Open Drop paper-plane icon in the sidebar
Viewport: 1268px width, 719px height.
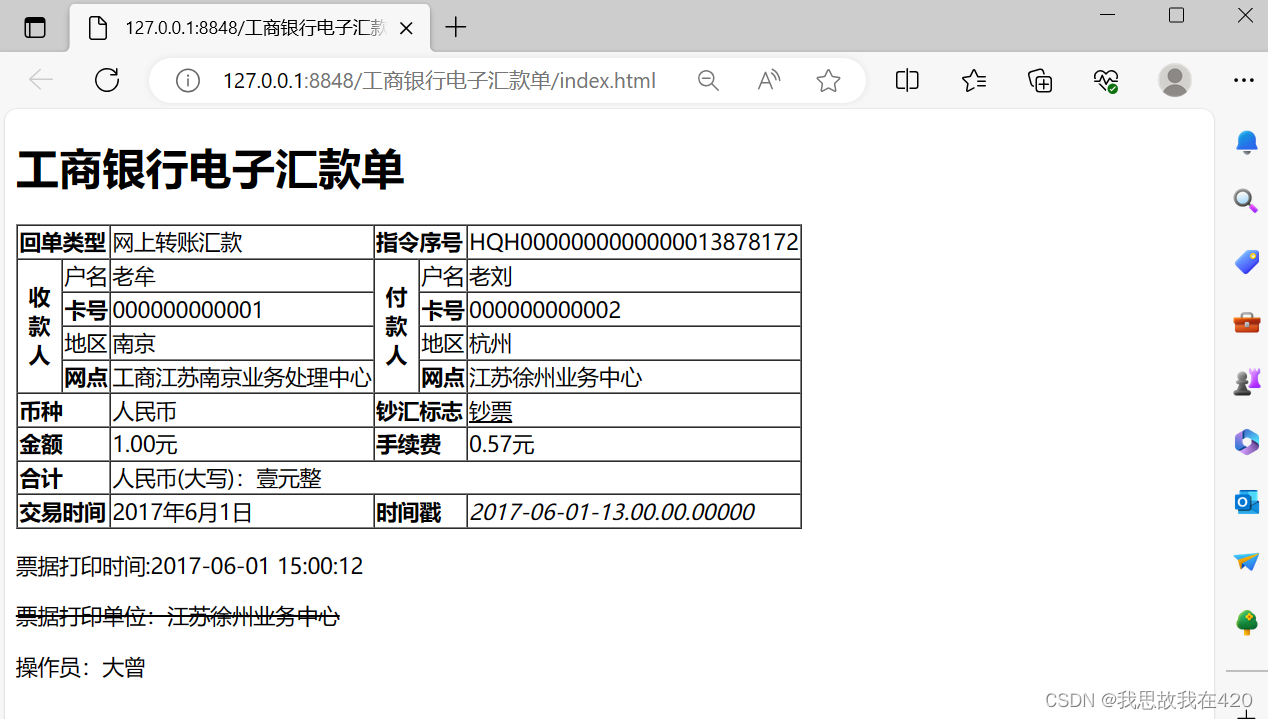(1245, 562)
